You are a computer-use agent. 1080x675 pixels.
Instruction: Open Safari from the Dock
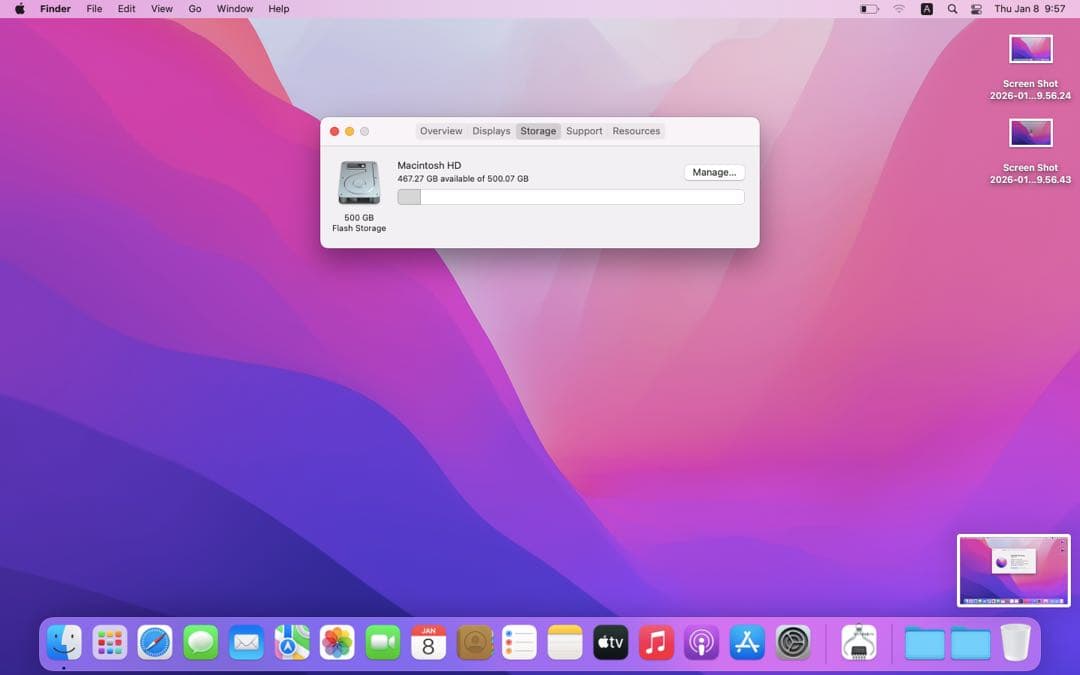[155, 643]
